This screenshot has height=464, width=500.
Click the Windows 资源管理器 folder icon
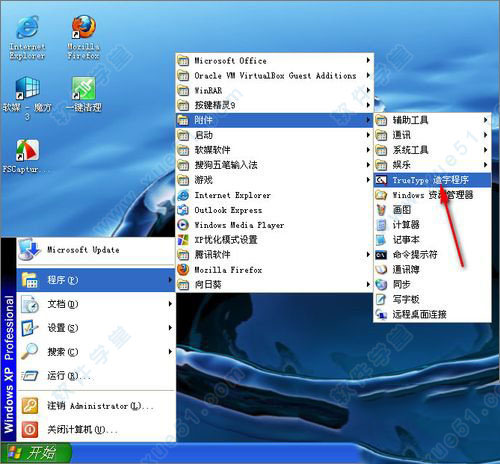click(381, 195)
